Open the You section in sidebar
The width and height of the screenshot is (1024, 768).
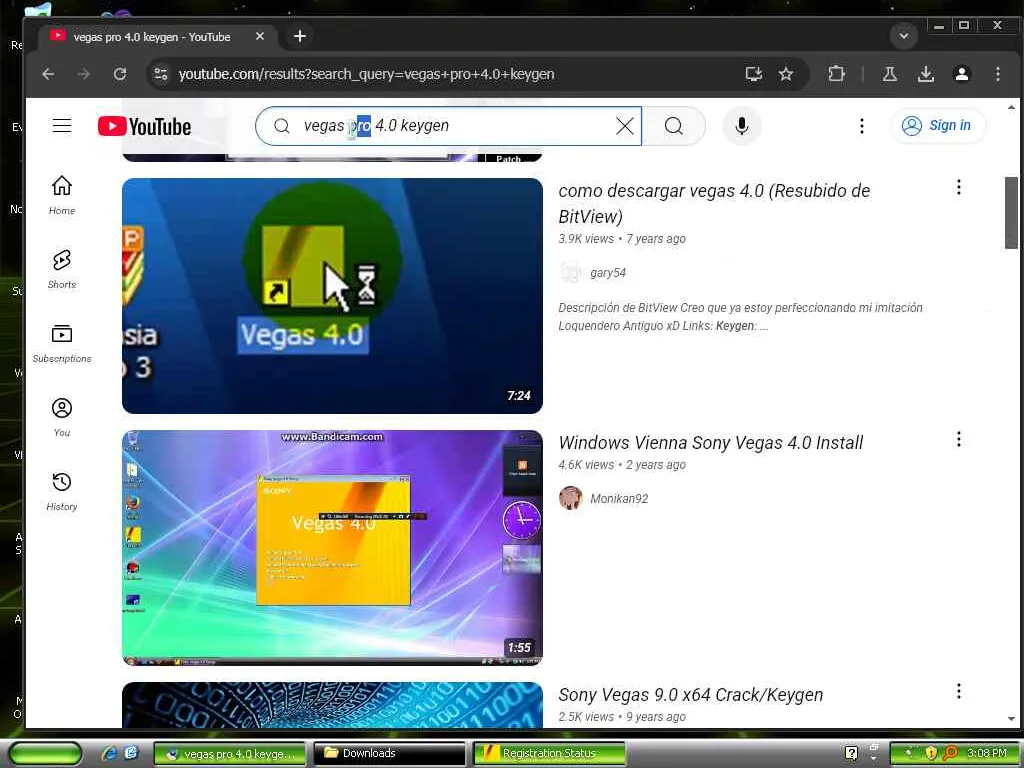click(x=62, y=417)
